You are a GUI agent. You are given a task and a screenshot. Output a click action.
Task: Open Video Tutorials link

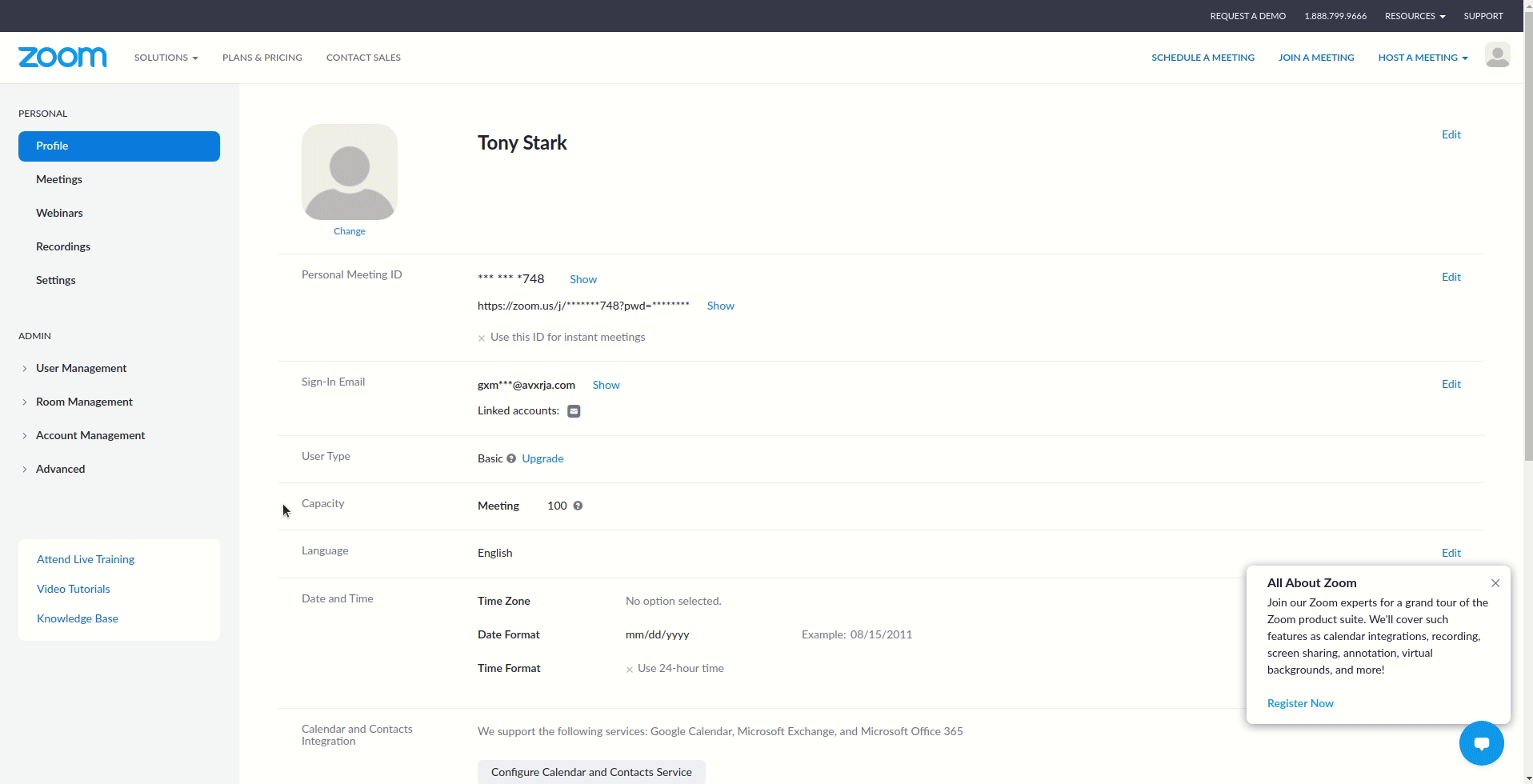(x=74, y=589)
